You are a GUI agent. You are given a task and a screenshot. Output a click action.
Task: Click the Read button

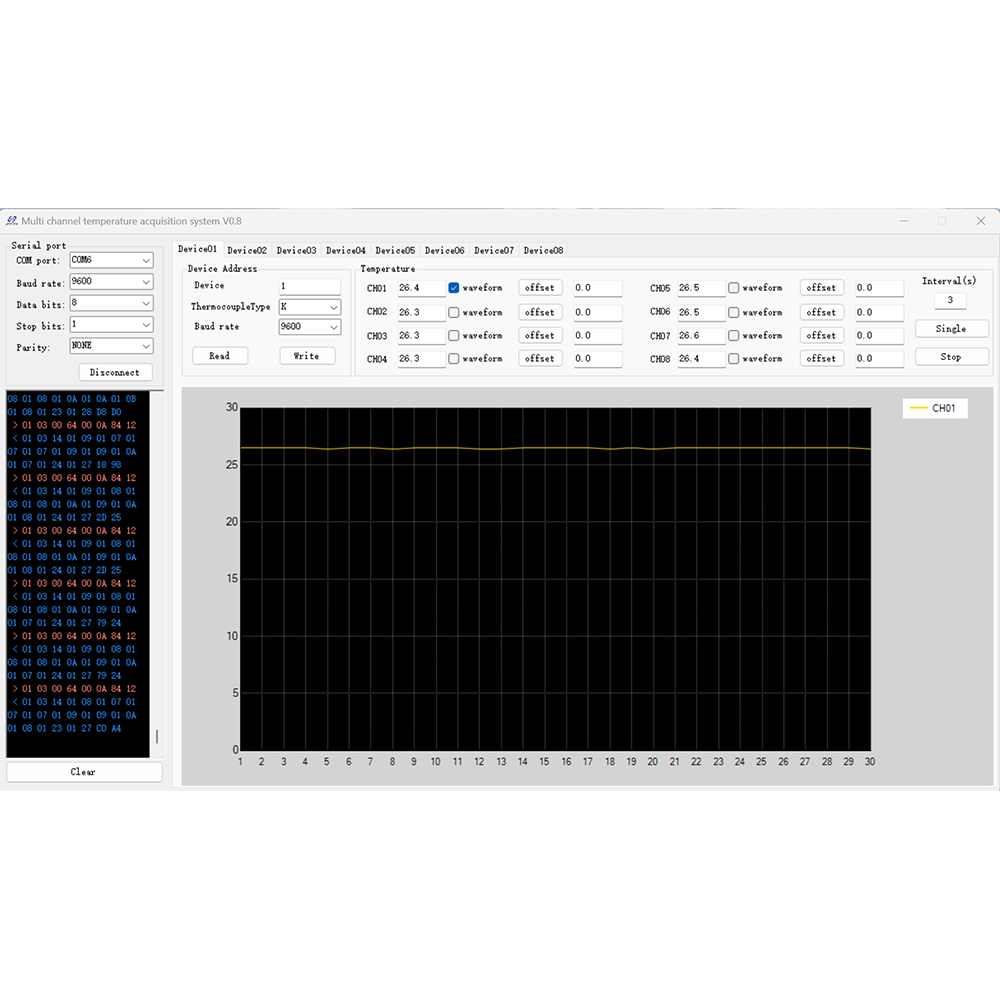pos(220,356)
